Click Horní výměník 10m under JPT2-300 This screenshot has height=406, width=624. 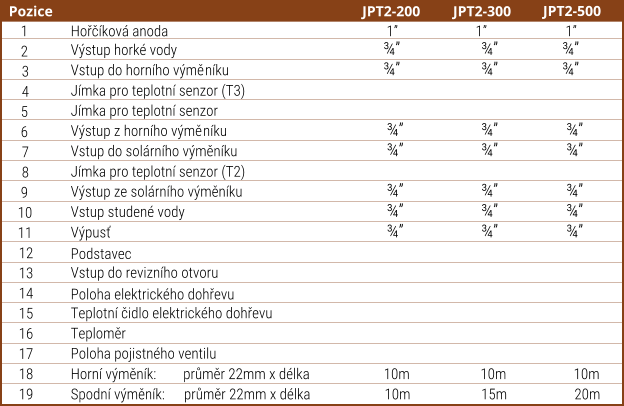[x=493, y=374]
